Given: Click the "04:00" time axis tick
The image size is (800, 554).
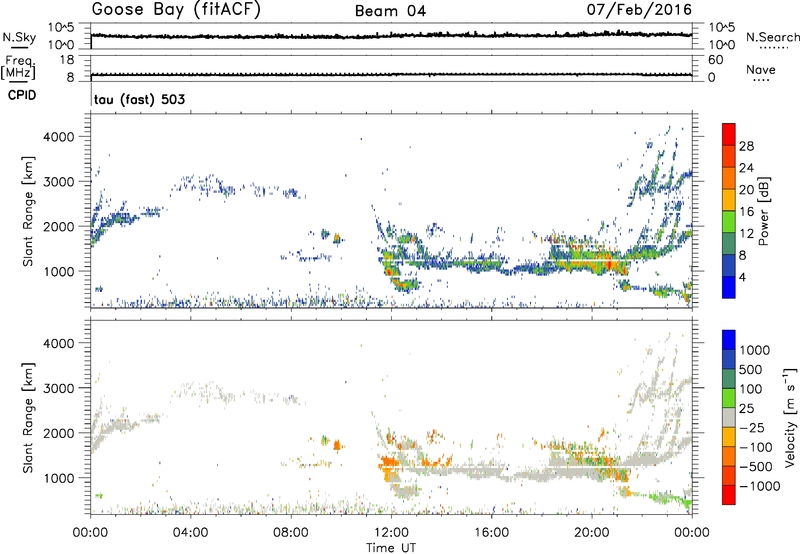Looking at the screenshot, I should tap(191, 533).
